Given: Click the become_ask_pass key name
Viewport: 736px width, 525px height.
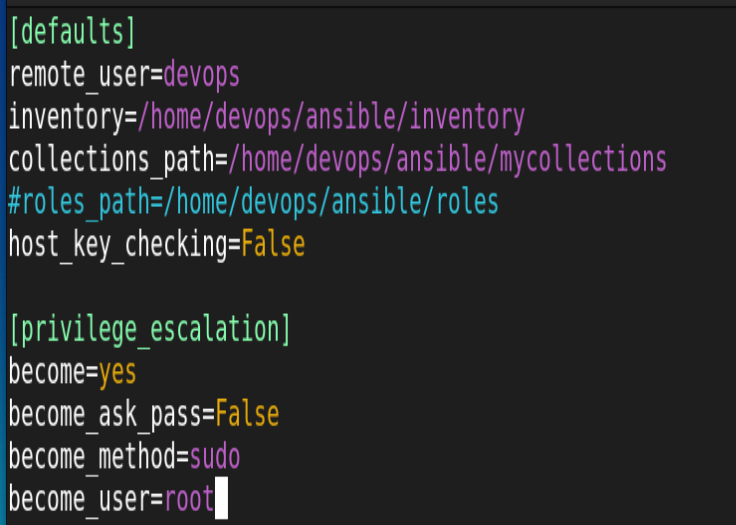Looking at the screenshot, I should (106, 415).
